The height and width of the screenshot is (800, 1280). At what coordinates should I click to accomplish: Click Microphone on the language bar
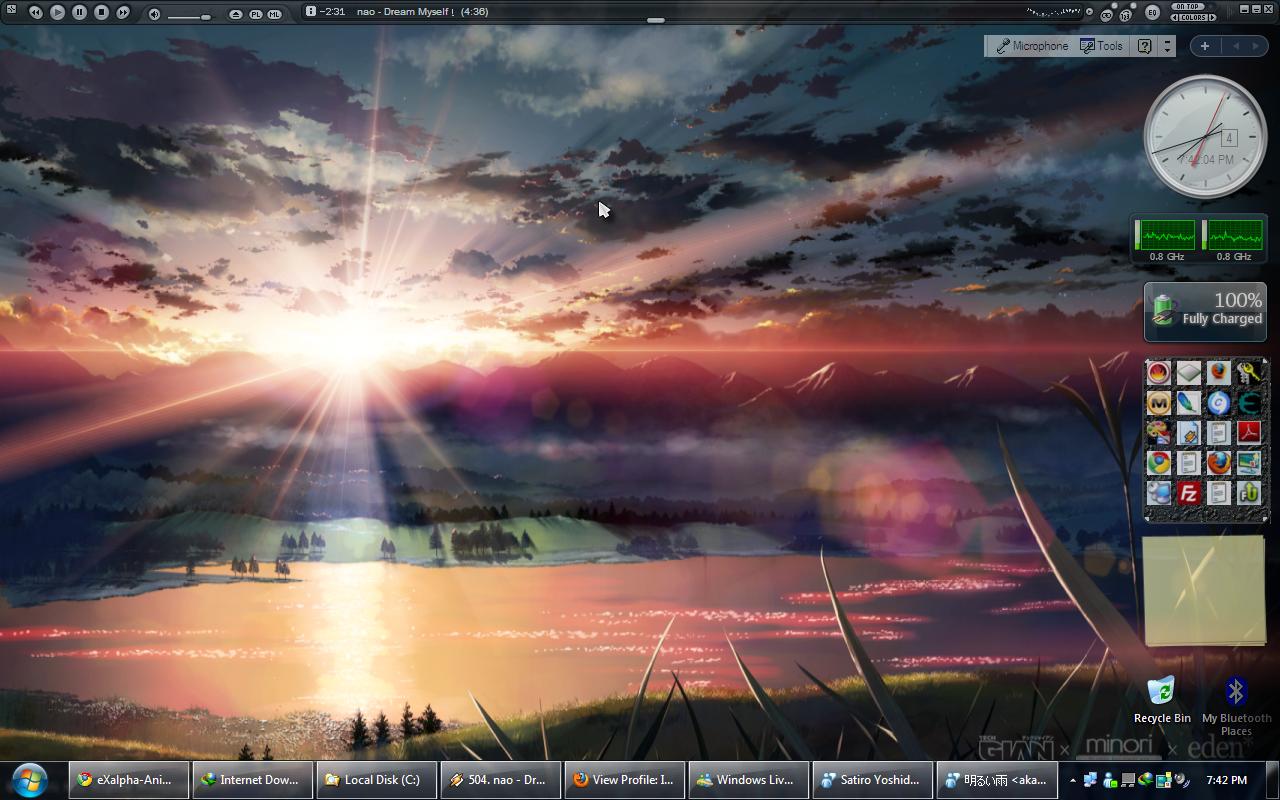pos(1032,46)
